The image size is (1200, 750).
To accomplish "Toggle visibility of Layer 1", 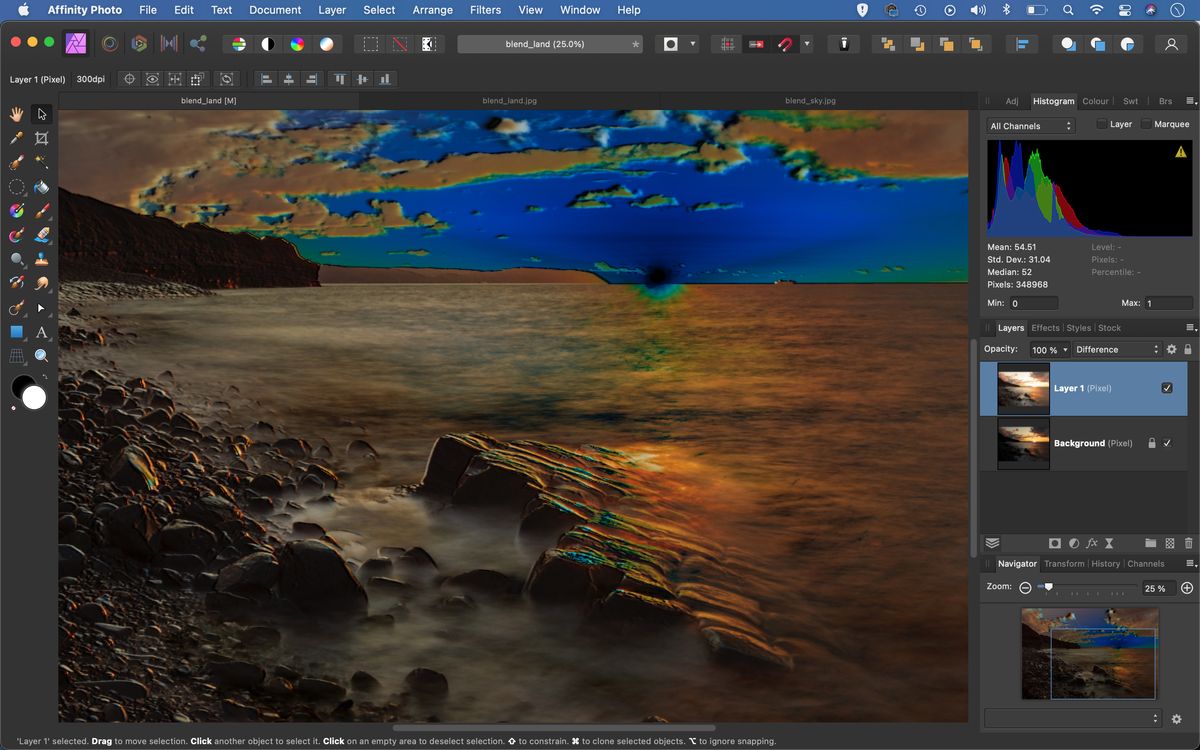I will (x=1167, y=388).
